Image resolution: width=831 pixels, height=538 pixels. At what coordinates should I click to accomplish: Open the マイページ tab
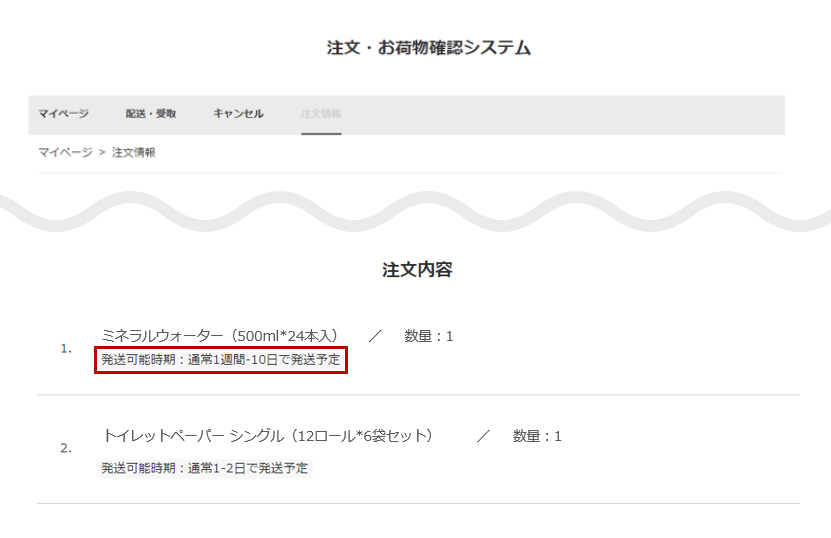click(x=63, y=113)
